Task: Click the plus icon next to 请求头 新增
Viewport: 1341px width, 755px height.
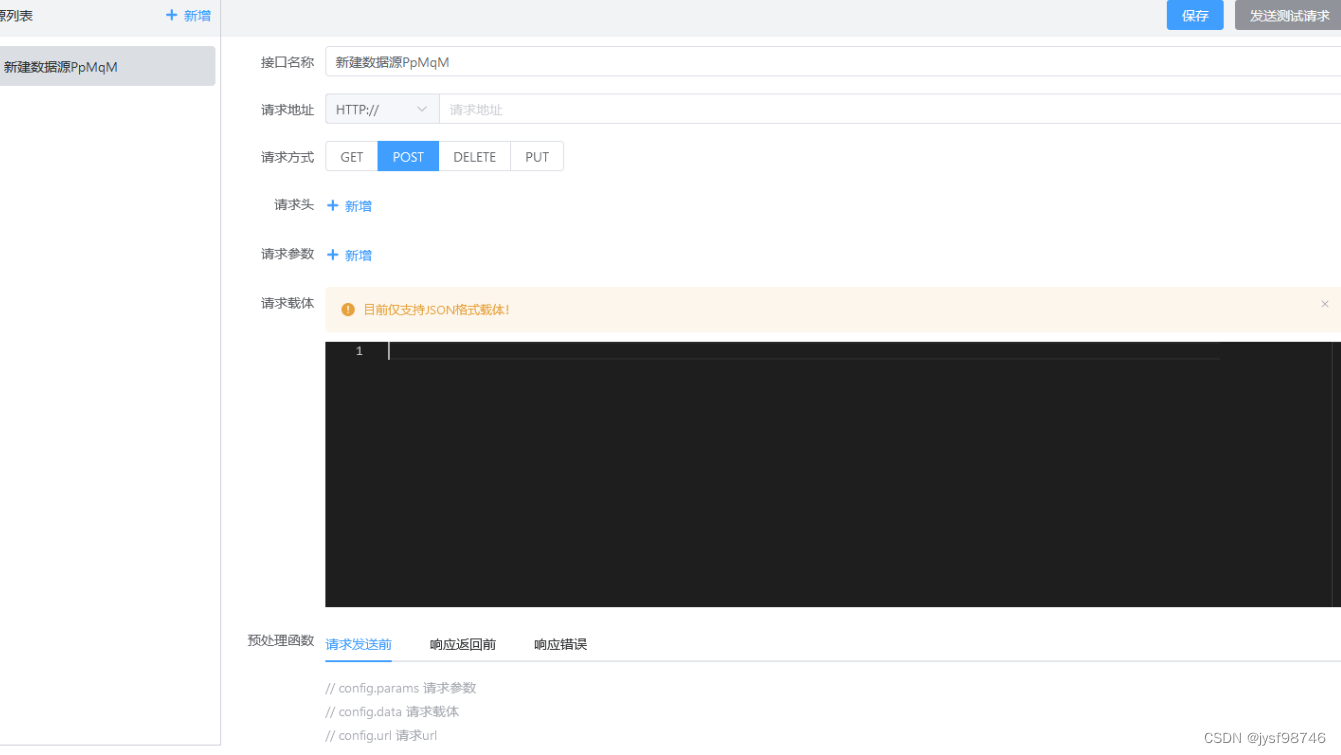Action: [x=333, y=205]
